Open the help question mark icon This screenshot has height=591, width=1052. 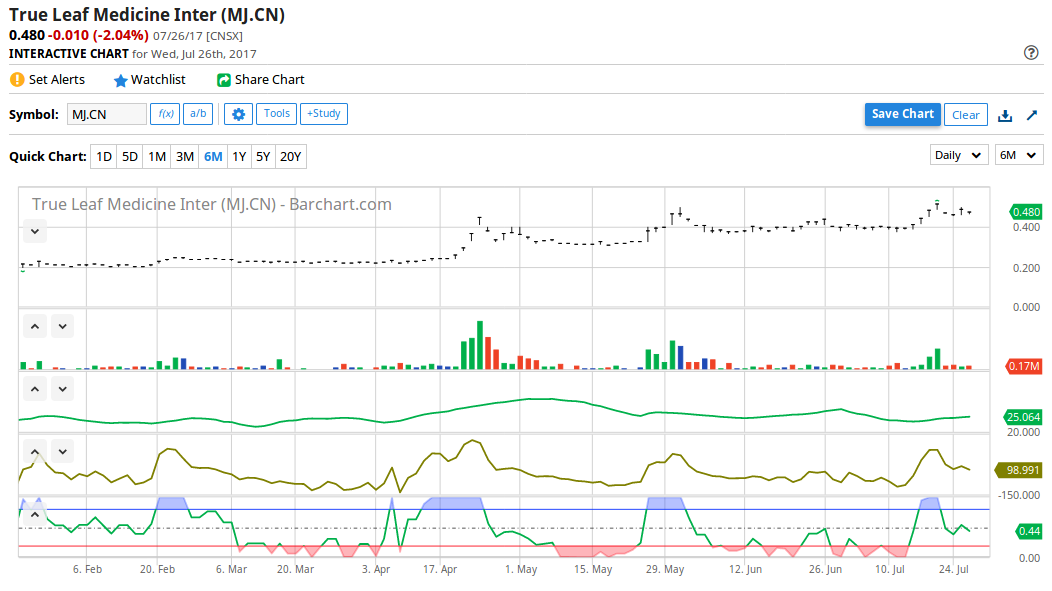[x=1030, y=53]
